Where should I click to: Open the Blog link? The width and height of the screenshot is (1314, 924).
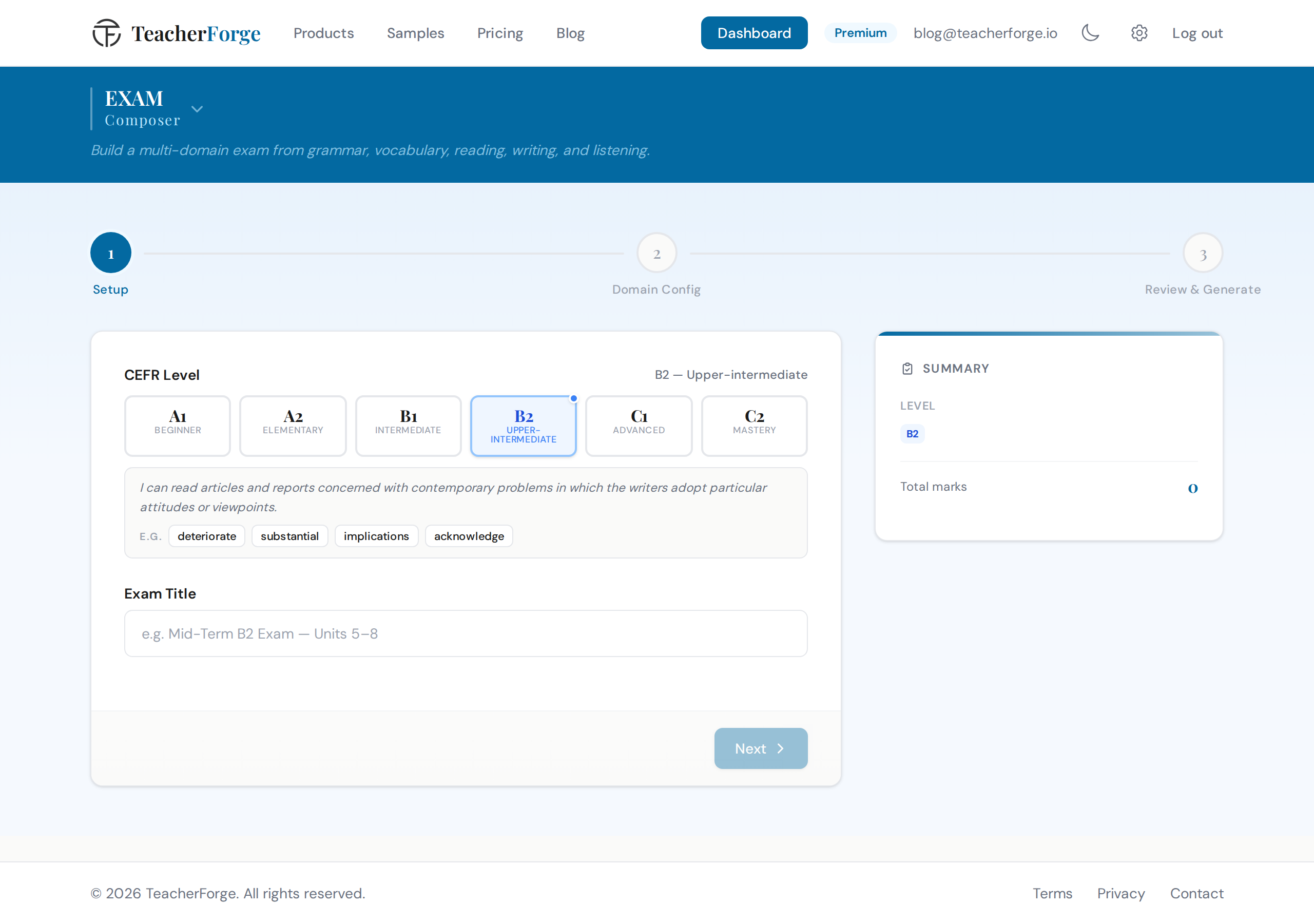(570, 33)
